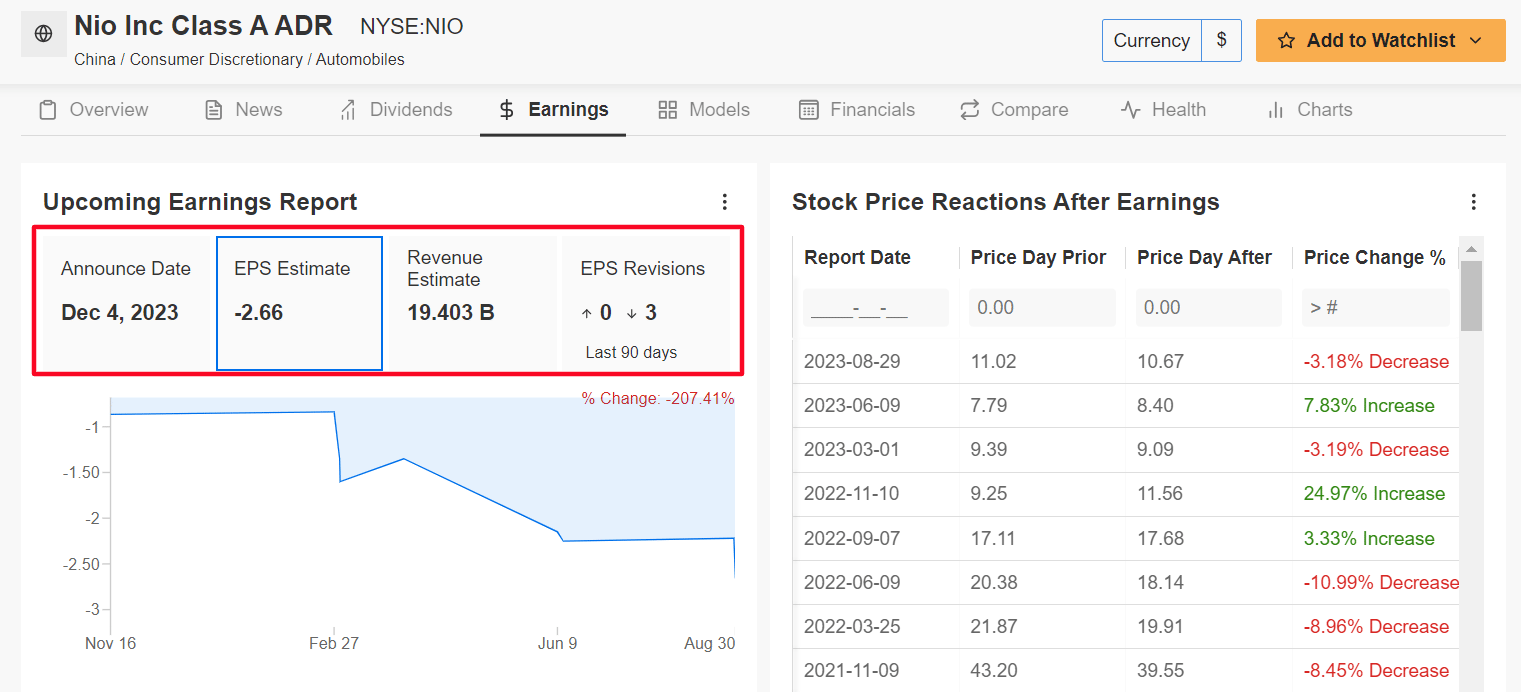Viewport: 1521px width, 692px height.
Task: Click the 24.97% Increase cell
Action: (x=1374, y=494)
